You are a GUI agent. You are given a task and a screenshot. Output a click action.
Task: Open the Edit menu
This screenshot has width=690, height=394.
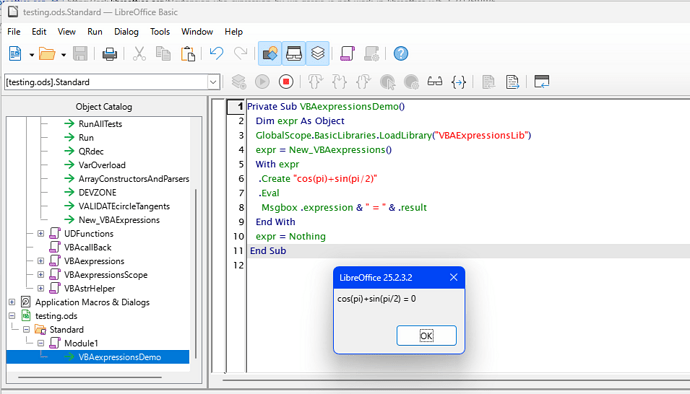click(x=39, y=32)
